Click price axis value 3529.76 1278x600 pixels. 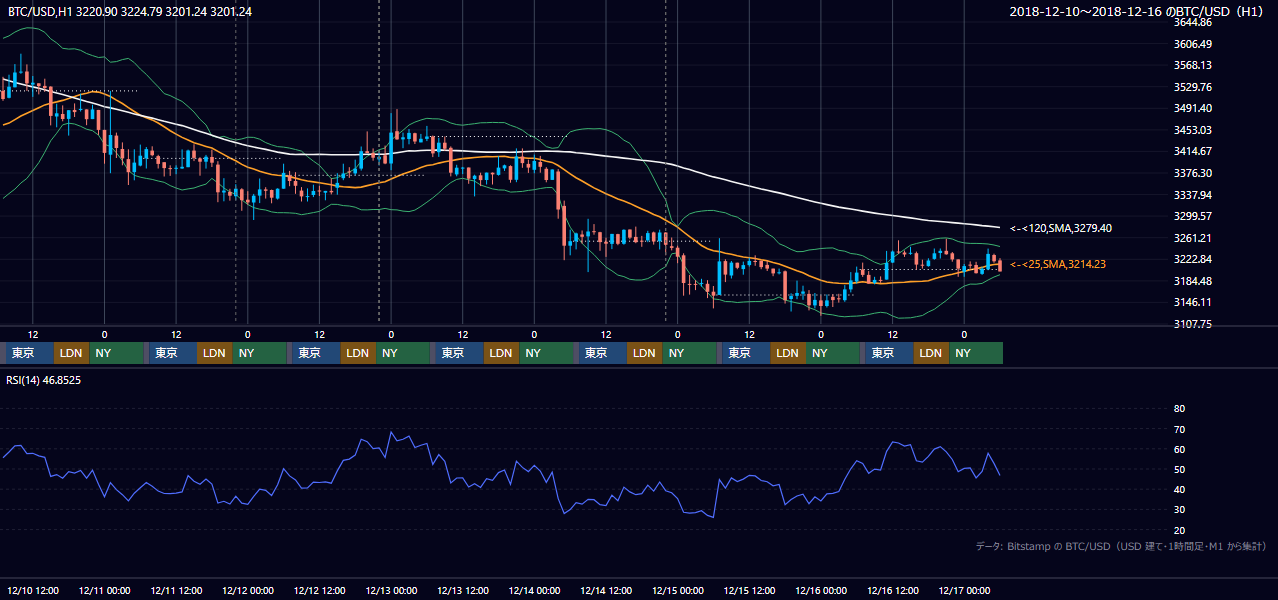click(1193, 87)
